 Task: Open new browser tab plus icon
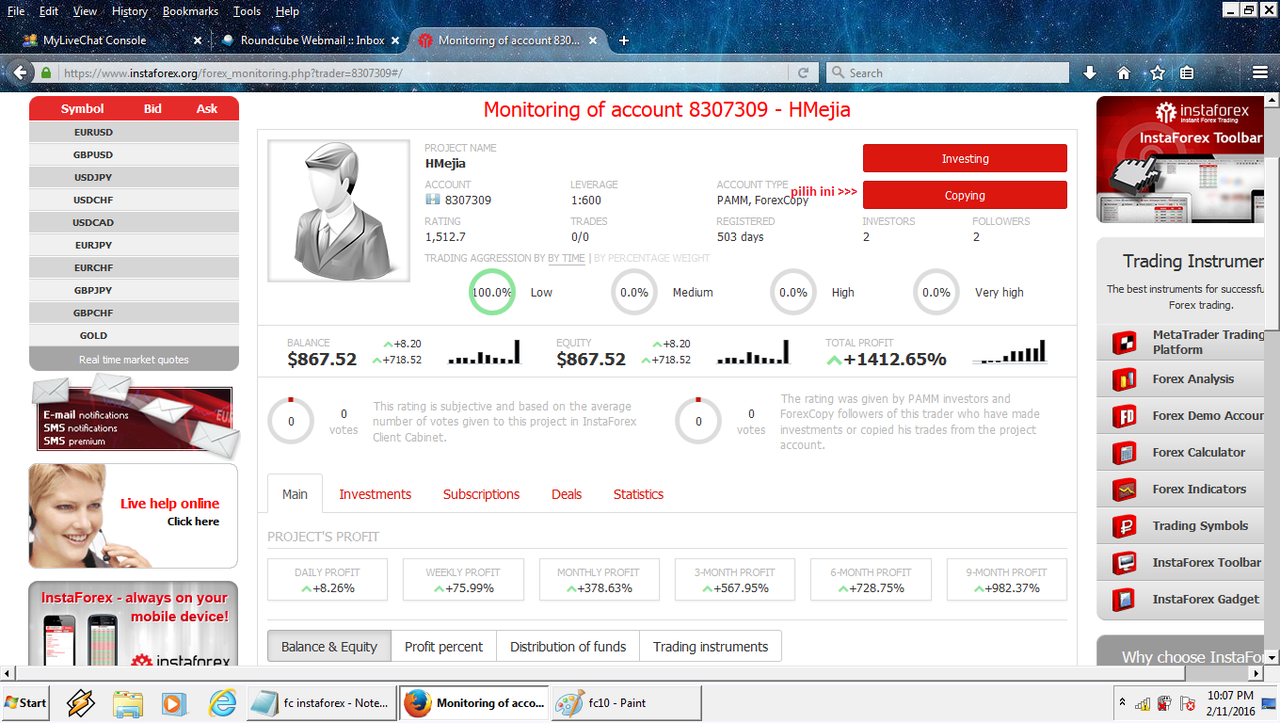pos(624,40)
